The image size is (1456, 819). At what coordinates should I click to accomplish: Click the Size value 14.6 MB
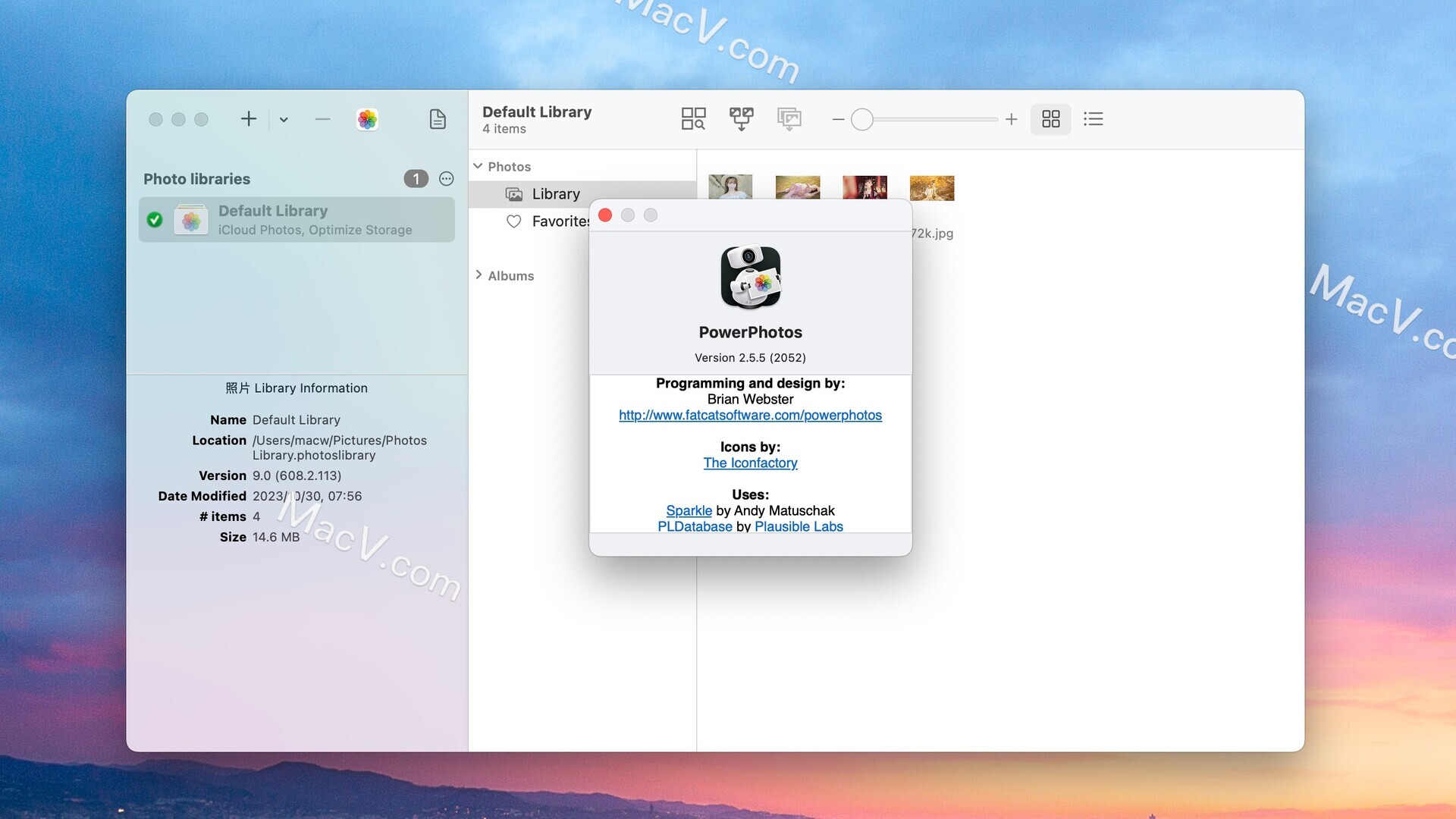(276, 538)
